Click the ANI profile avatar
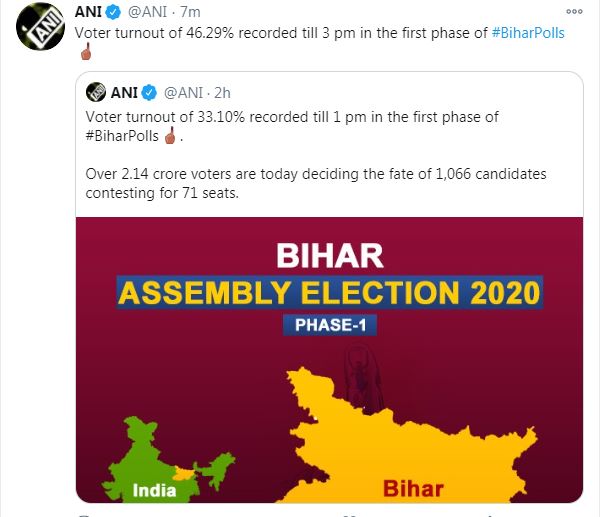The width and height of the screenshot is (611, 517). 40,26
